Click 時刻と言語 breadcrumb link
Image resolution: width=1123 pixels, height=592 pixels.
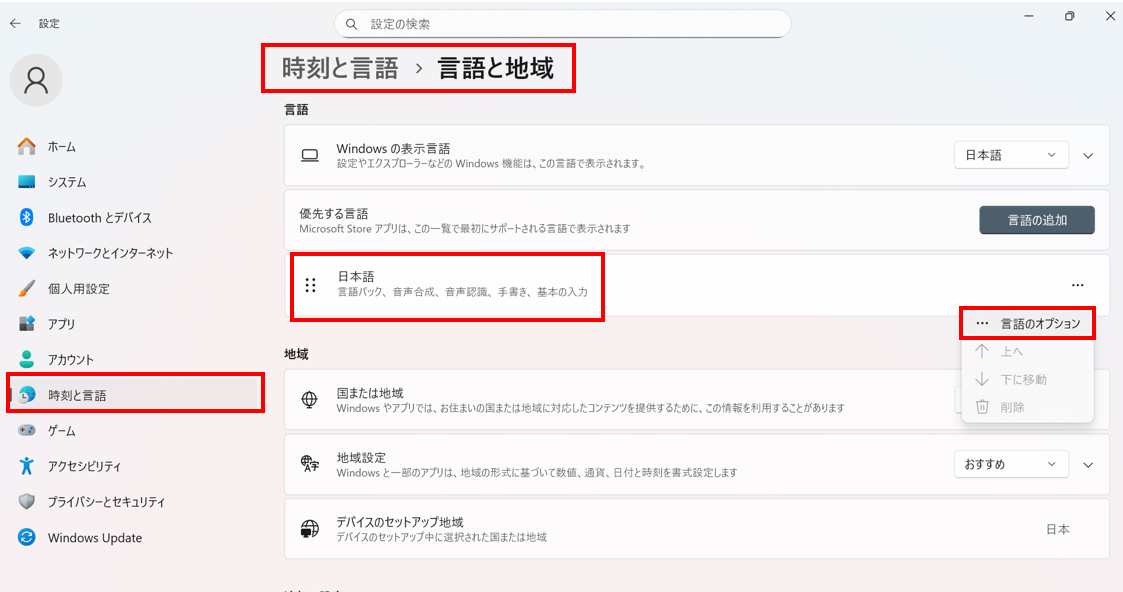(340, 68)
